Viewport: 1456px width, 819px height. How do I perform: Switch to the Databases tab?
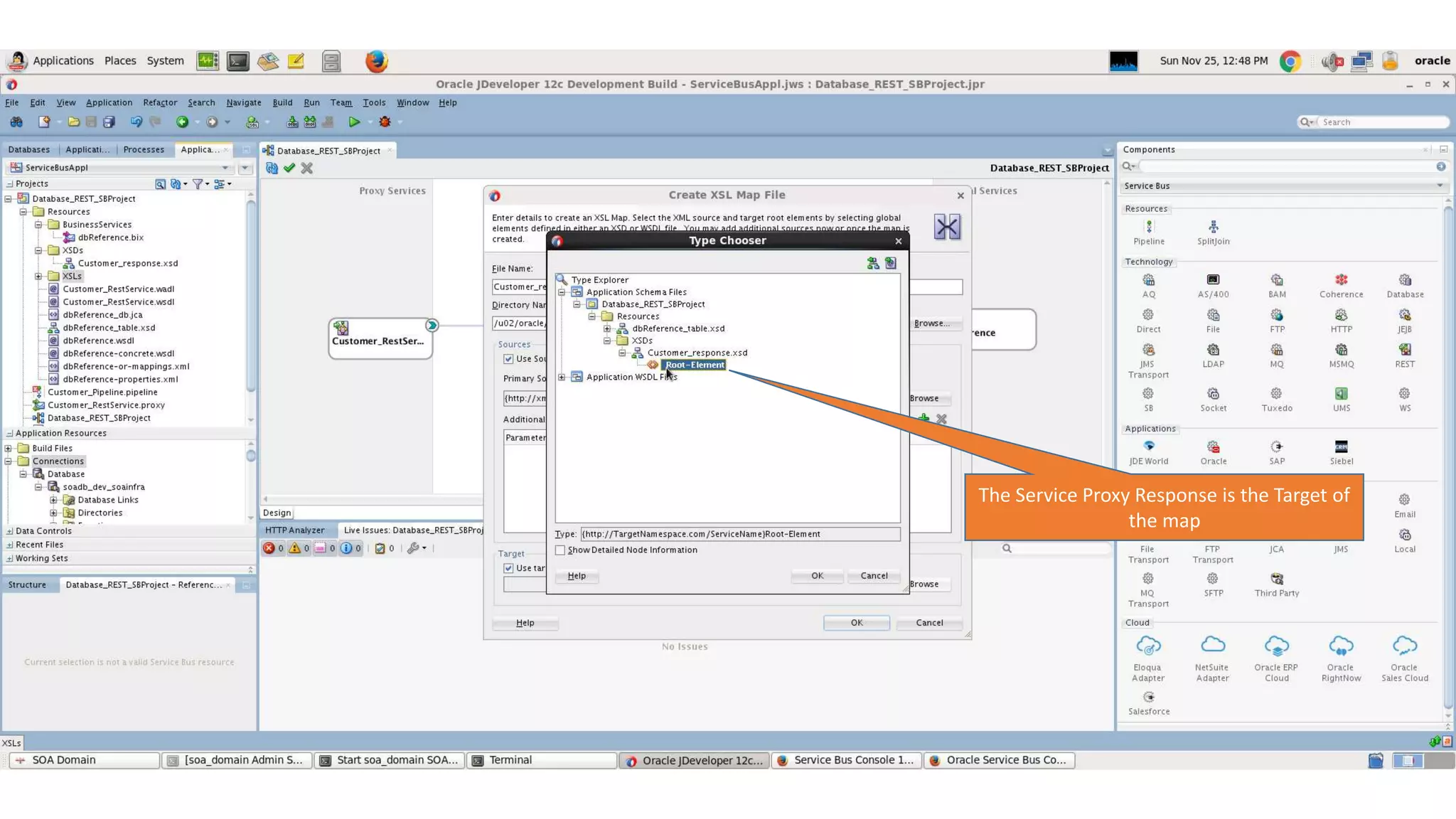29,150
